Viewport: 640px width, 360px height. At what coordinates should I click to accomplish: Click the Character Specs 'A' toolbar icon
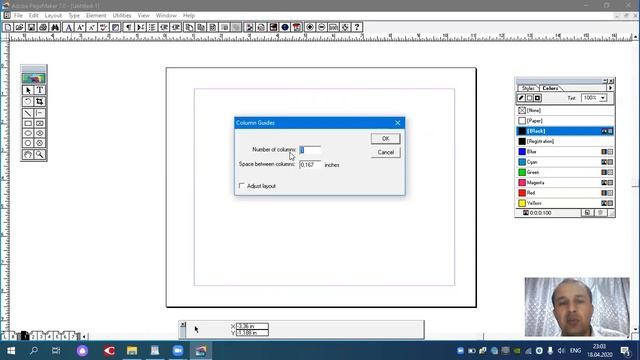(69, 27)
